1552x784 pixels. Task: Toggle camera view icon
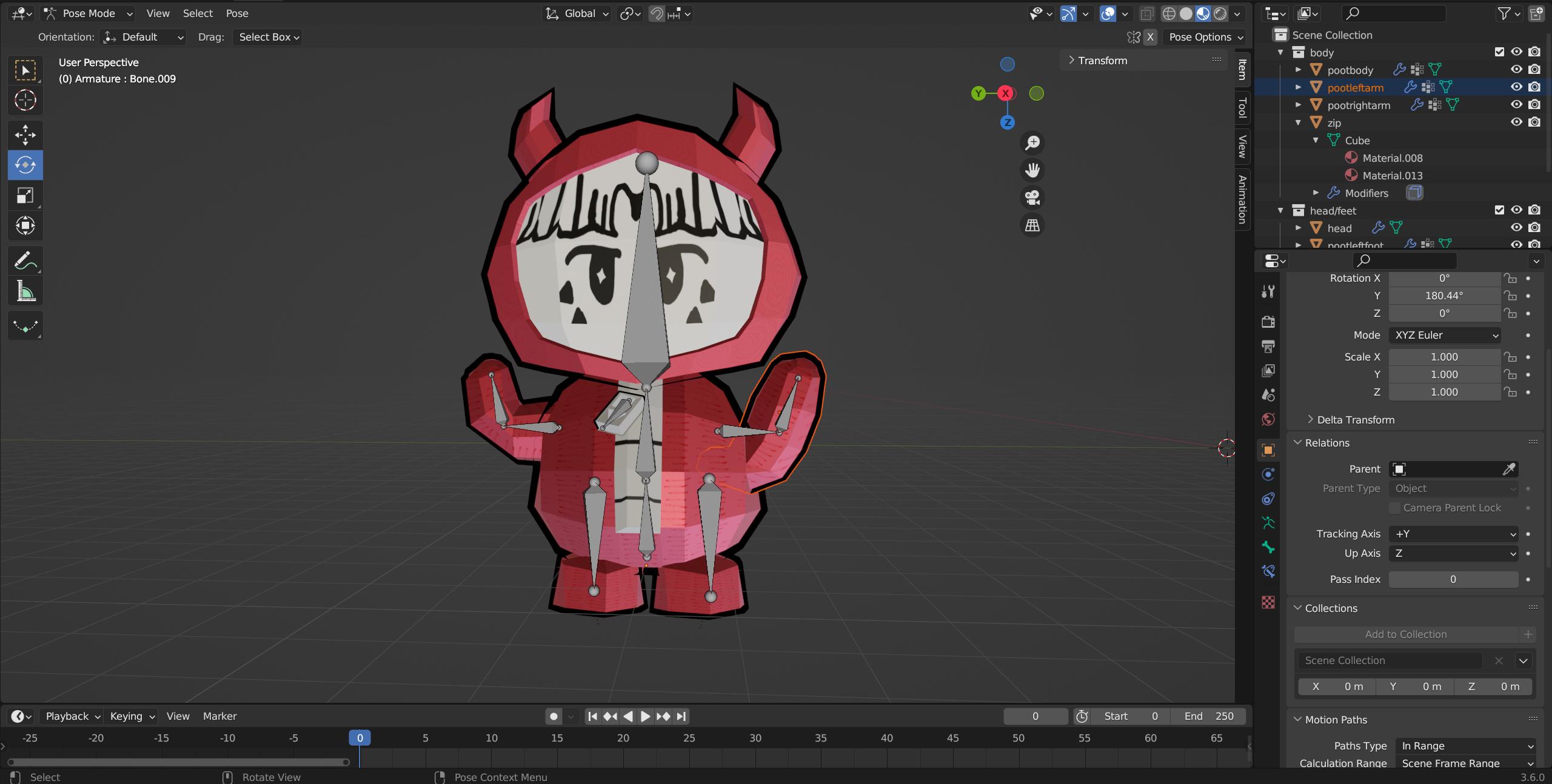pyautogui.click(x=1032, y=198)
